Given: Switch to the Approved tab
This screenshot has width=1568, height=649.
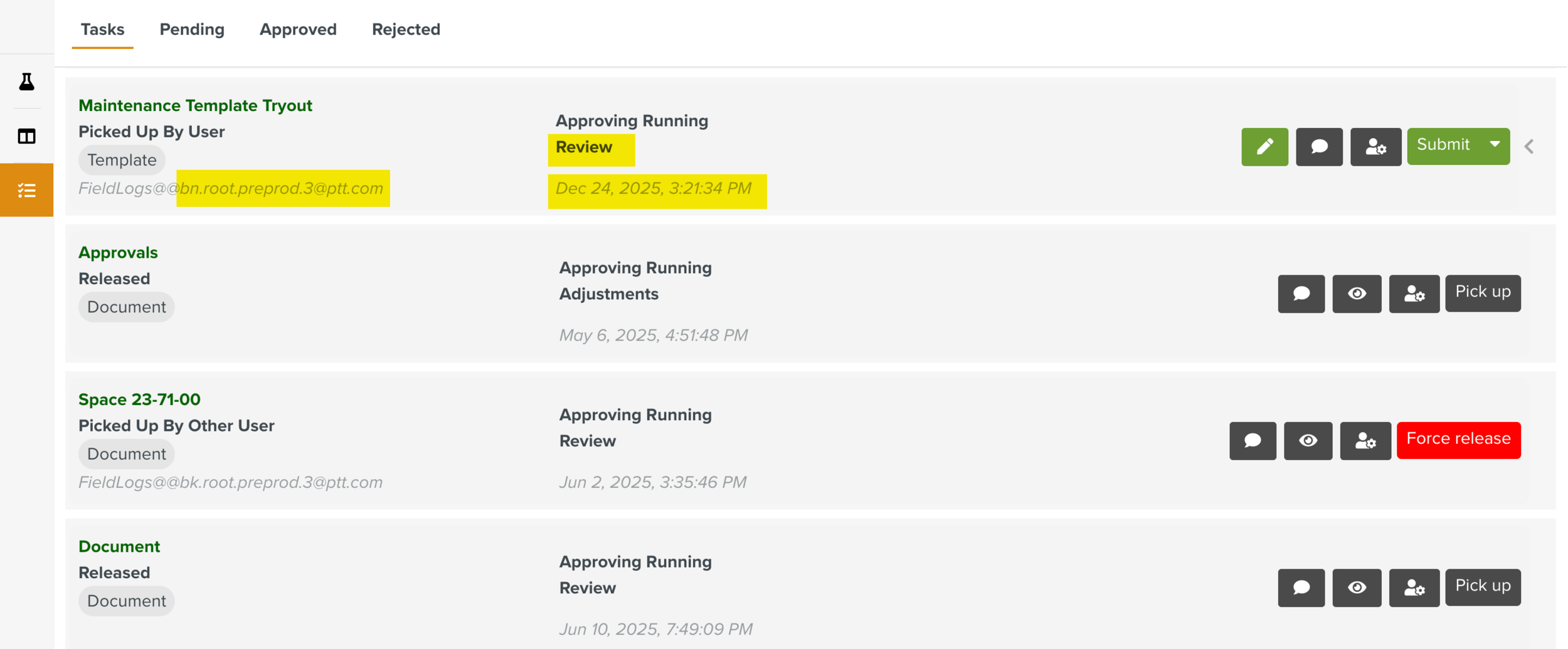Looking at the screenshot, I should click(298, 29).
